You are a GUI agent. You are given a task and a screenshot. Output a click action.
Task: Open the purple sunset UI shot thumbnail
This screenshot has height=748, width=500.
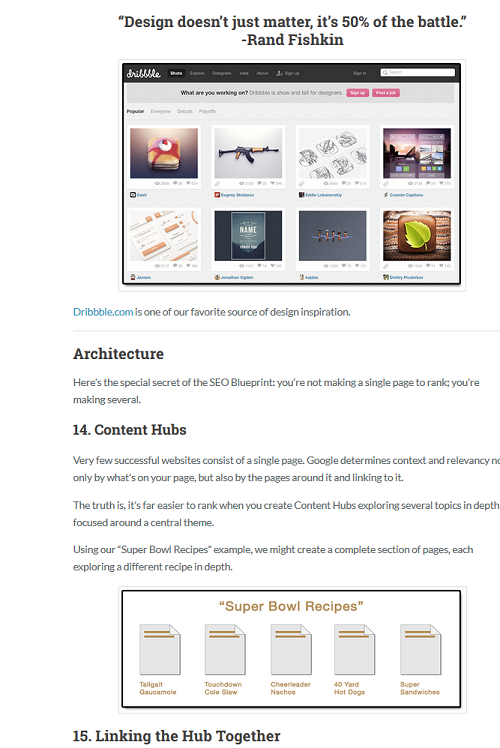(417, 153)
